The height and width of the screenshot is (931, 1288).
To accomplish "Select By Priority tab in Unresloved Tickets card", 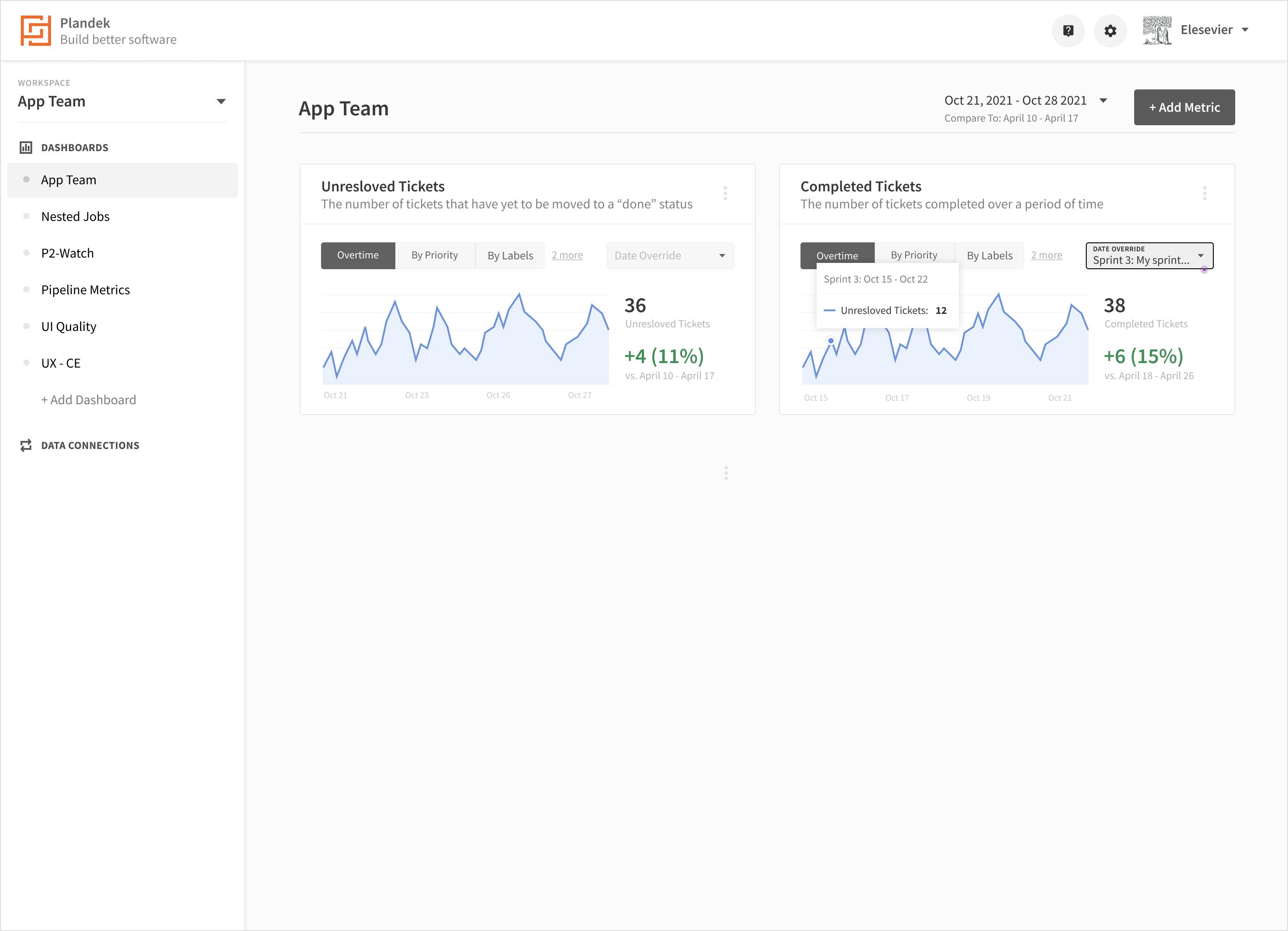I will point(434,255).
